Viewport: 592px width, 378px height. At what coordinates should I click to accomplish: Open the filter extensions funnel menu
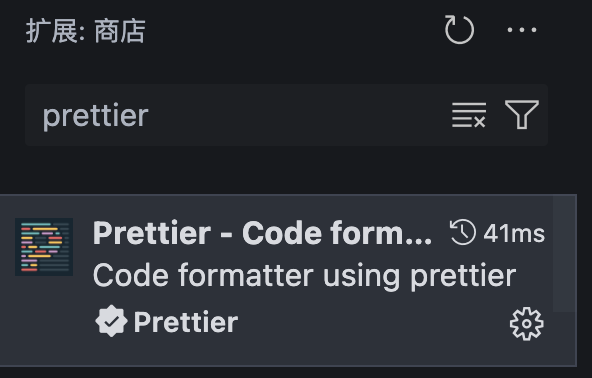pyautogui.click(x=522, y=114)
